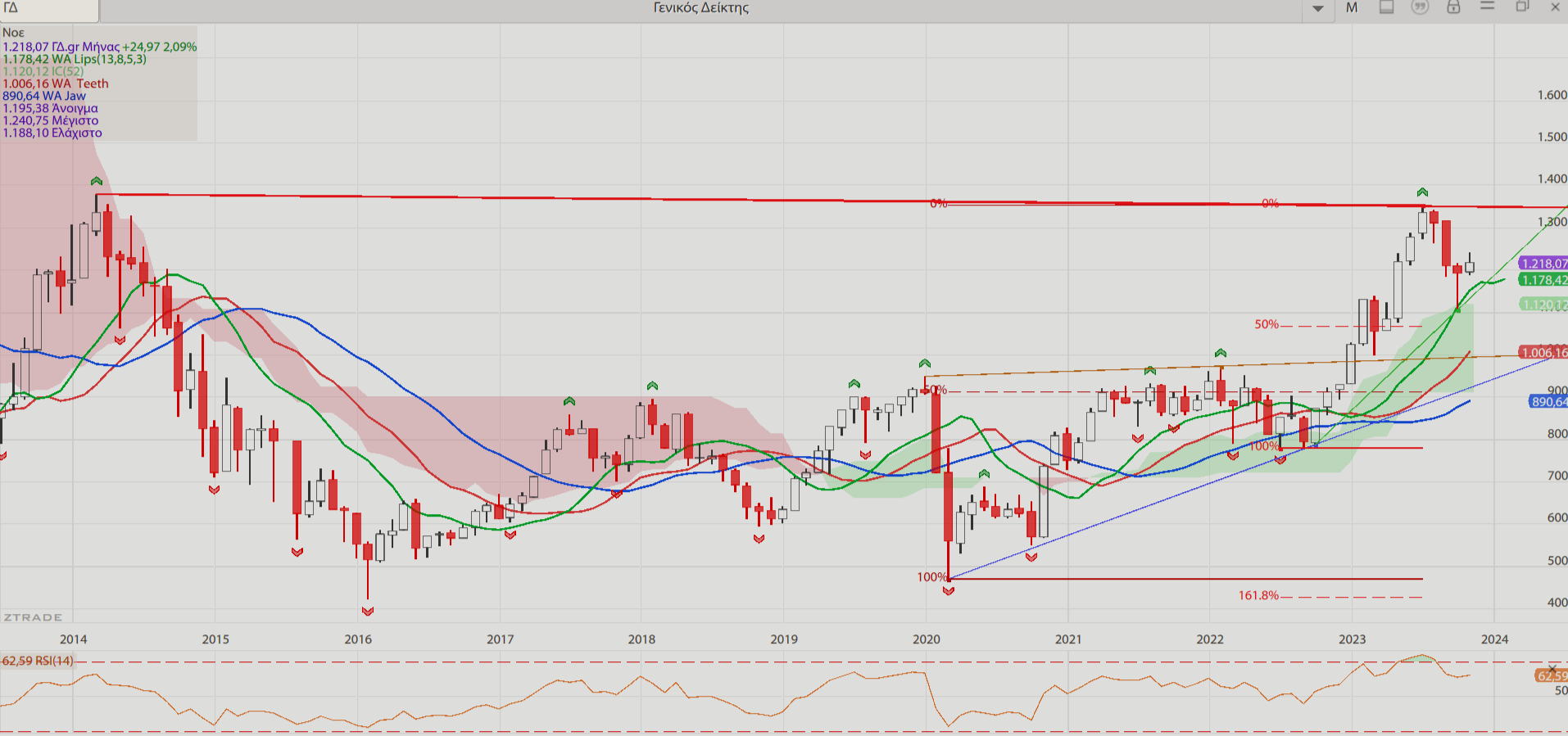Click the blue 890,64 Jaw price tag

1548,401
